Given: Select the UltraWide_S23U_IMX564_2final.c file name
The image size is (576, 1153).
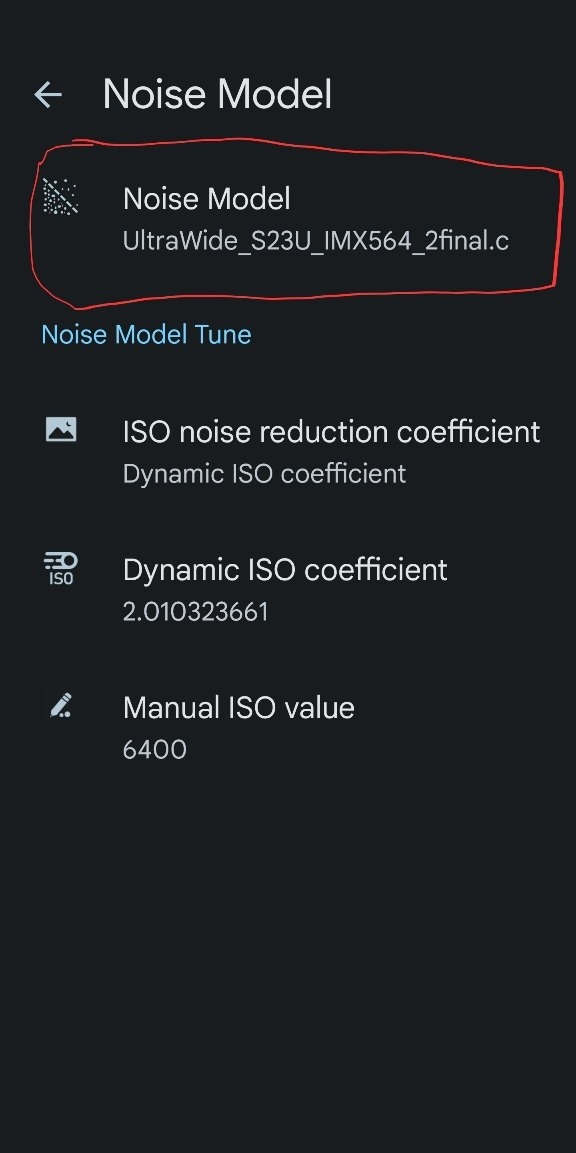Looking at the screenshot, I should [x=316, y=241].
